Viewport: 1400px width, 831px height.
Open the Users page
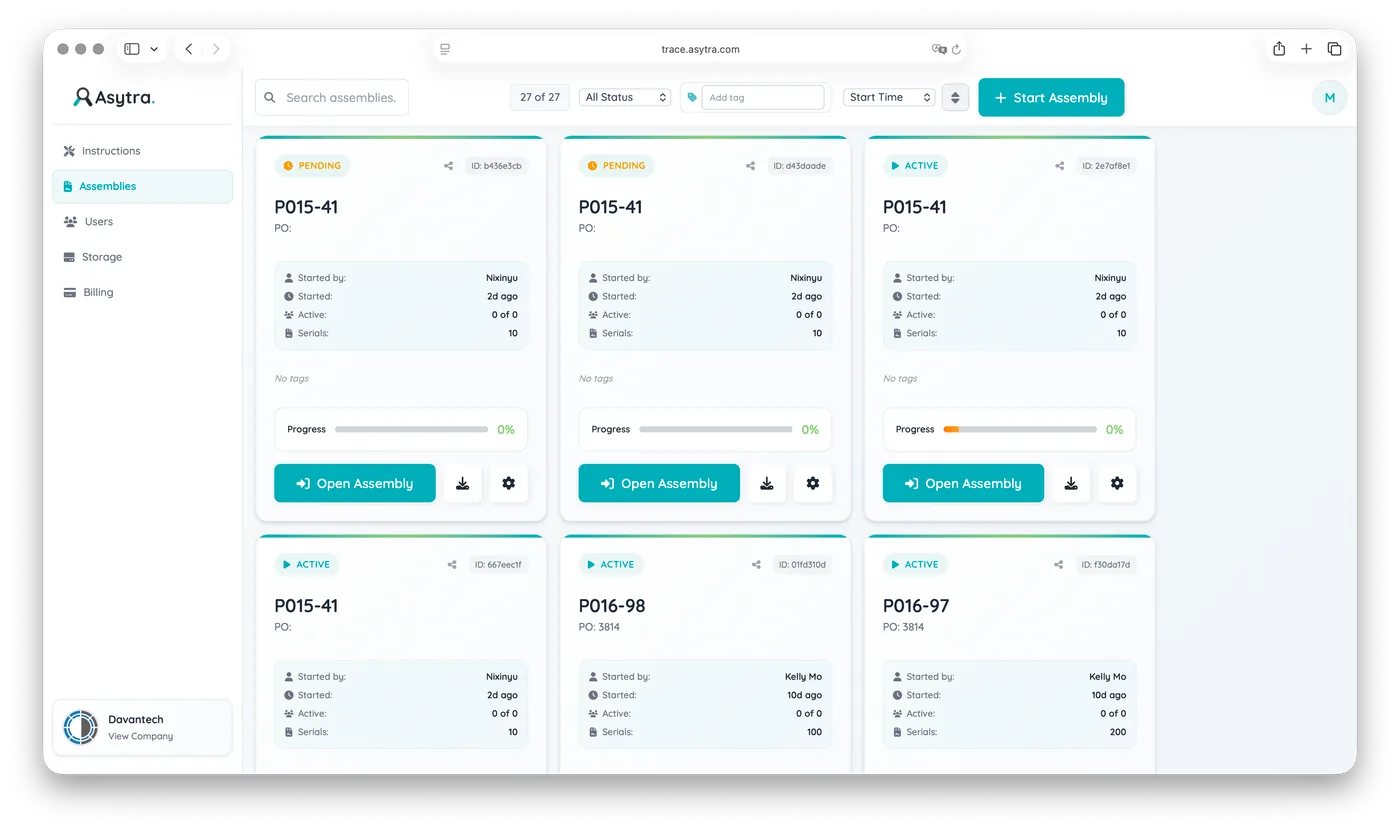[x=142, y=222]
